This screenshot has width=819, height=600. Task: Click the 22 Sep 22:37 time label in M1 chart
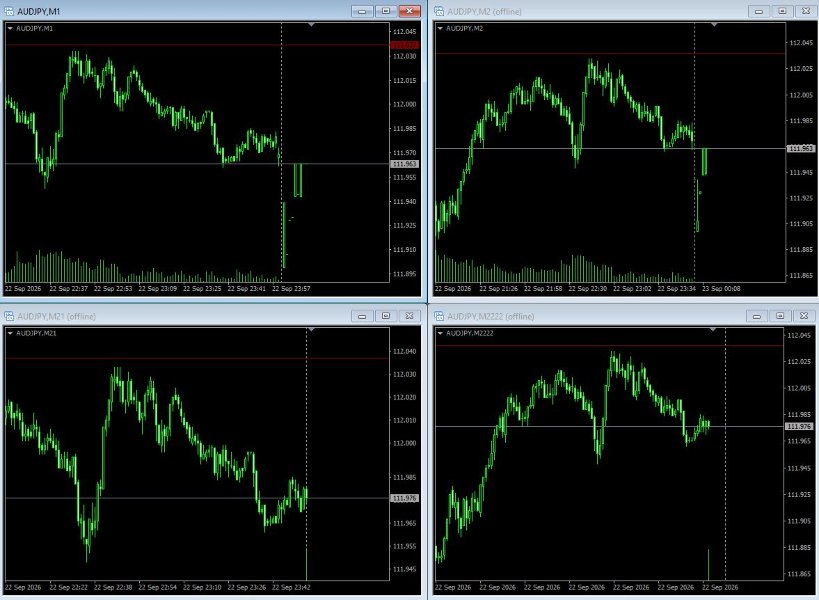click(x=68, y=288)
